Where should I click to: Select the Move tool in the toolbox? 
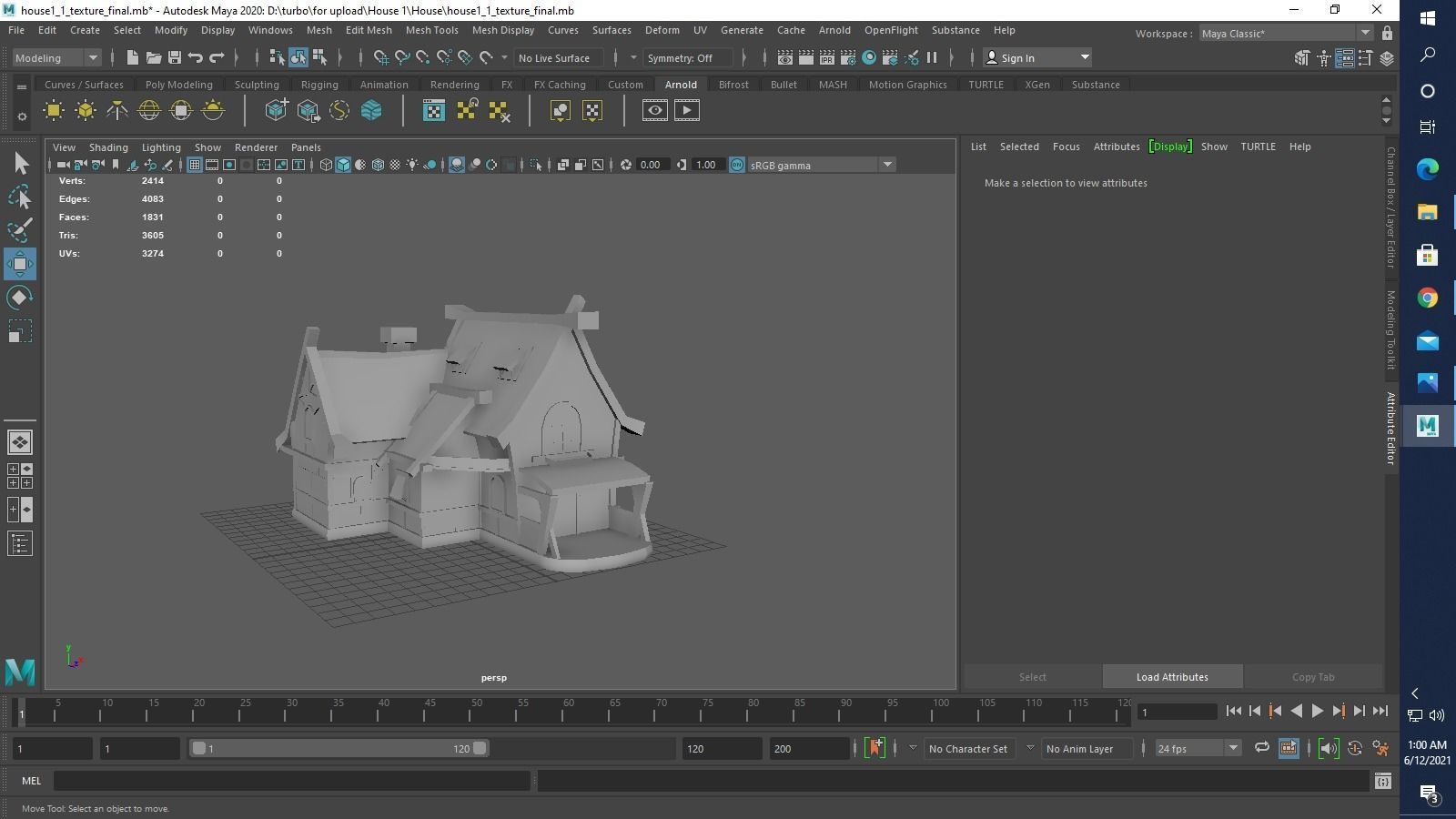(20, 264)
